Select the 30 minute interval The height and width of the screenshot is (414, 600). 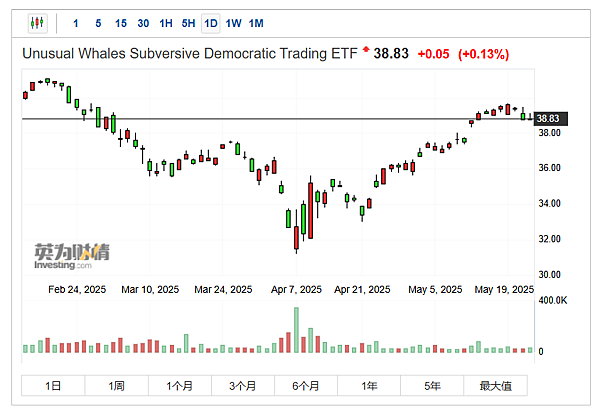143,24
